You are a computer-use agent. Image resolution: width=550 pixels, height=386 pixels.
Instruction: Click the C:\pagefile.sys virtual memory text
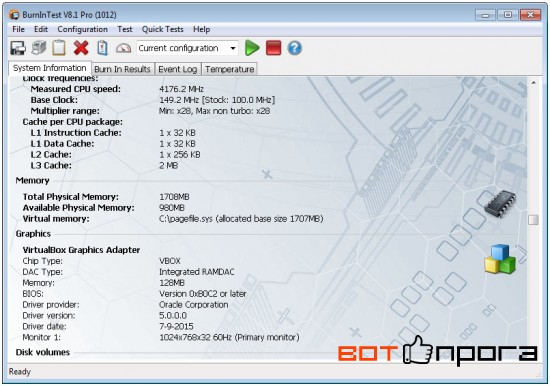tap(241, 219)
